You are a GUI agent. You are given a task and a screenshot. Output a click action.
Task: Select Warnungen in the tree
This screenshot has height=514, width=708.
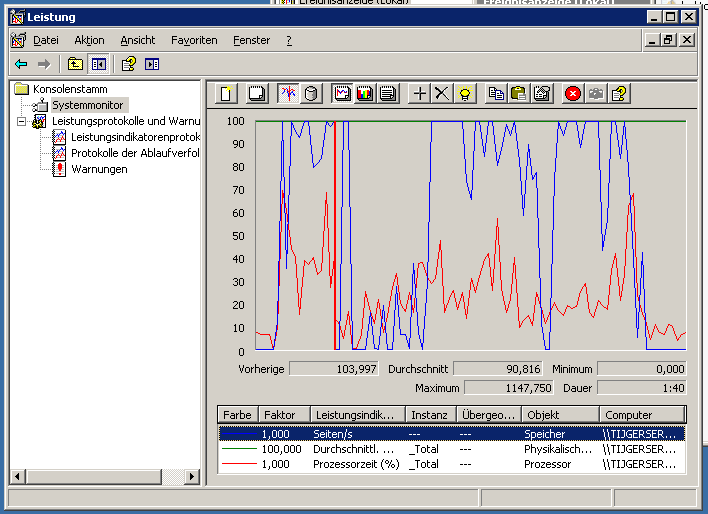[99, 169]
